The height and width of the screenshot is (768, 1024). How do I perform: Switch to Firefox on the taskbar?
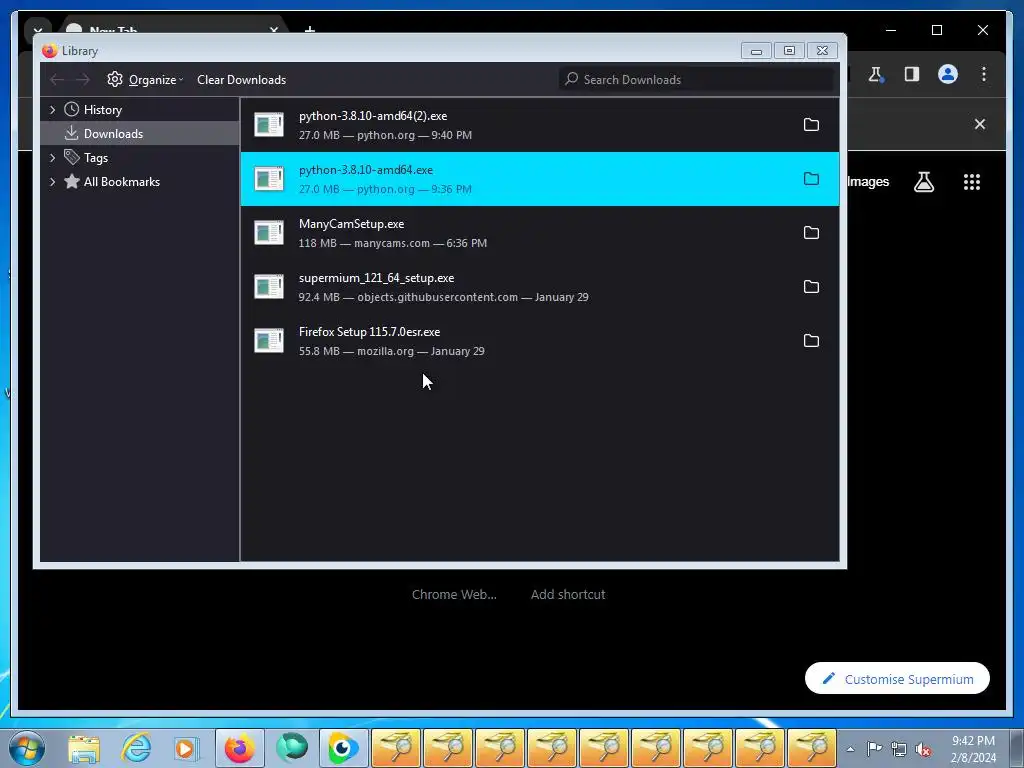[x=240, y=748]
